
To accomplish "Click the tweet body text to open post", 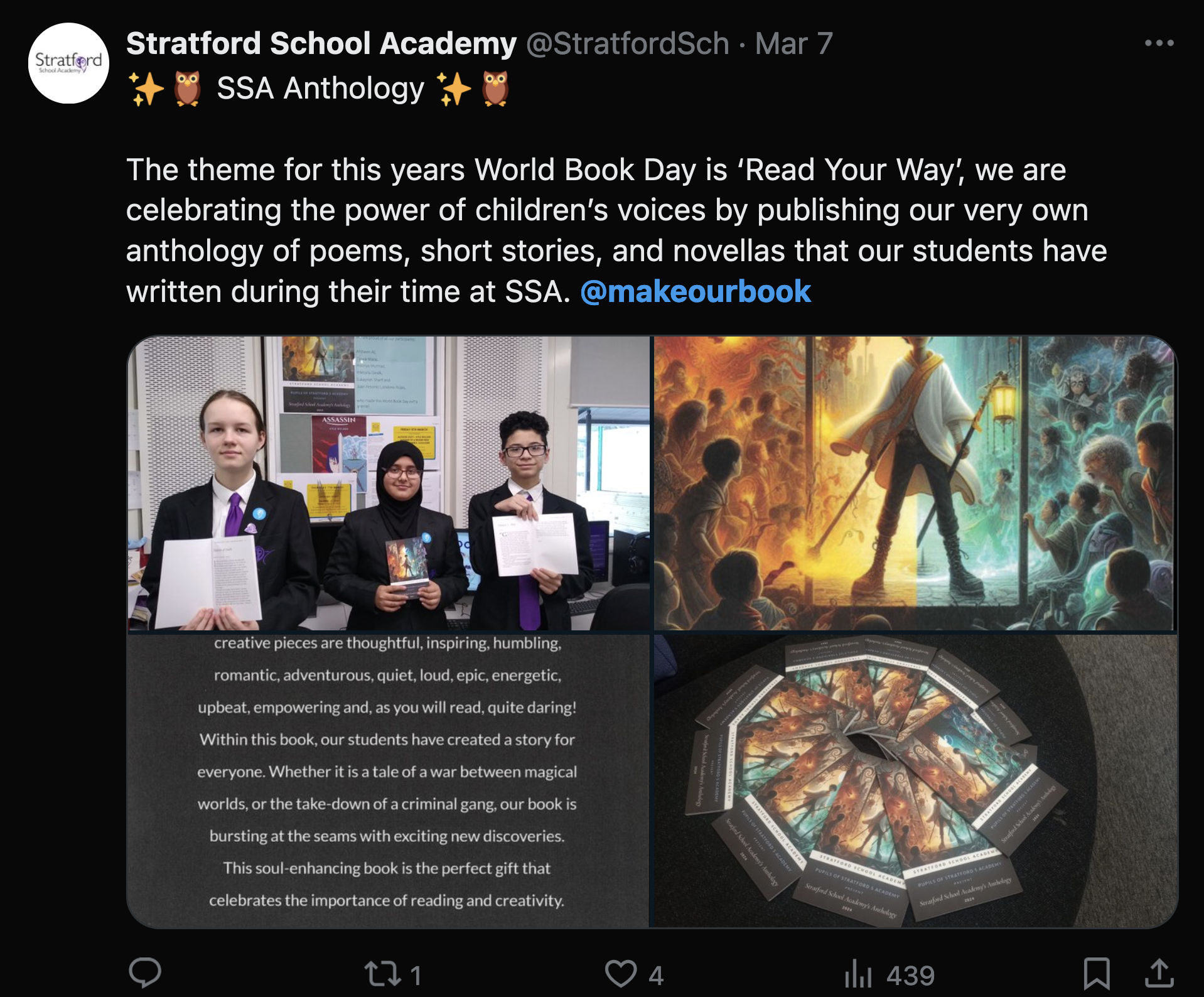I will point(615,230).
